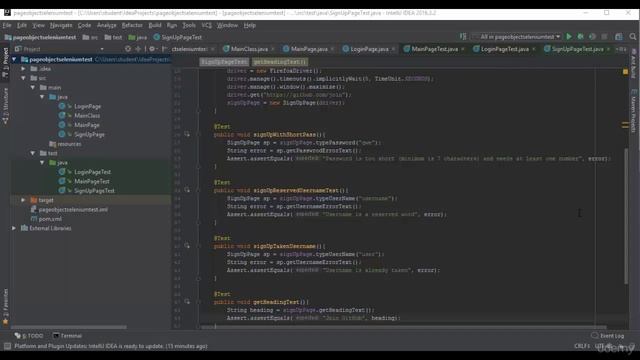Image resolution: width=640 pixels, height=360 pixels.
Task: Open the VCS menu
Action: click(x=207, y=25)
